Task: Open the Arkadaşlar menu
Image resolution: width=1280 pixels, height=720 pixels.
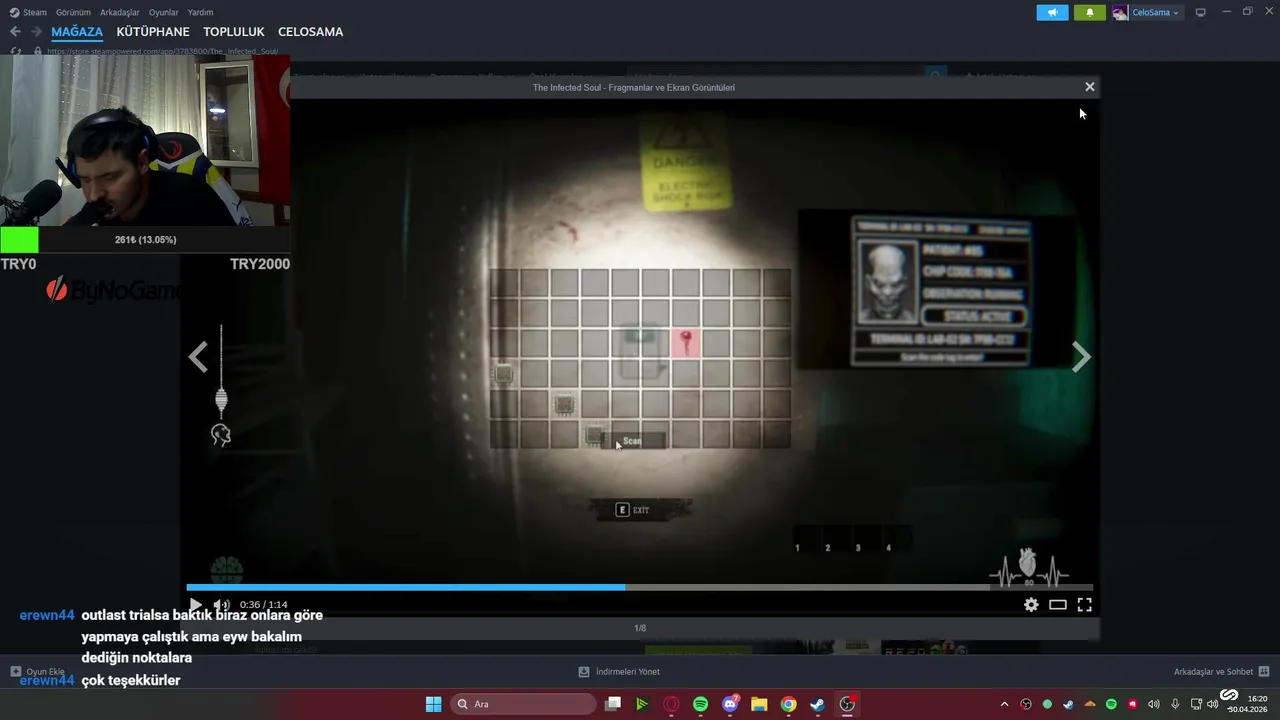Action: click(120, 12)
